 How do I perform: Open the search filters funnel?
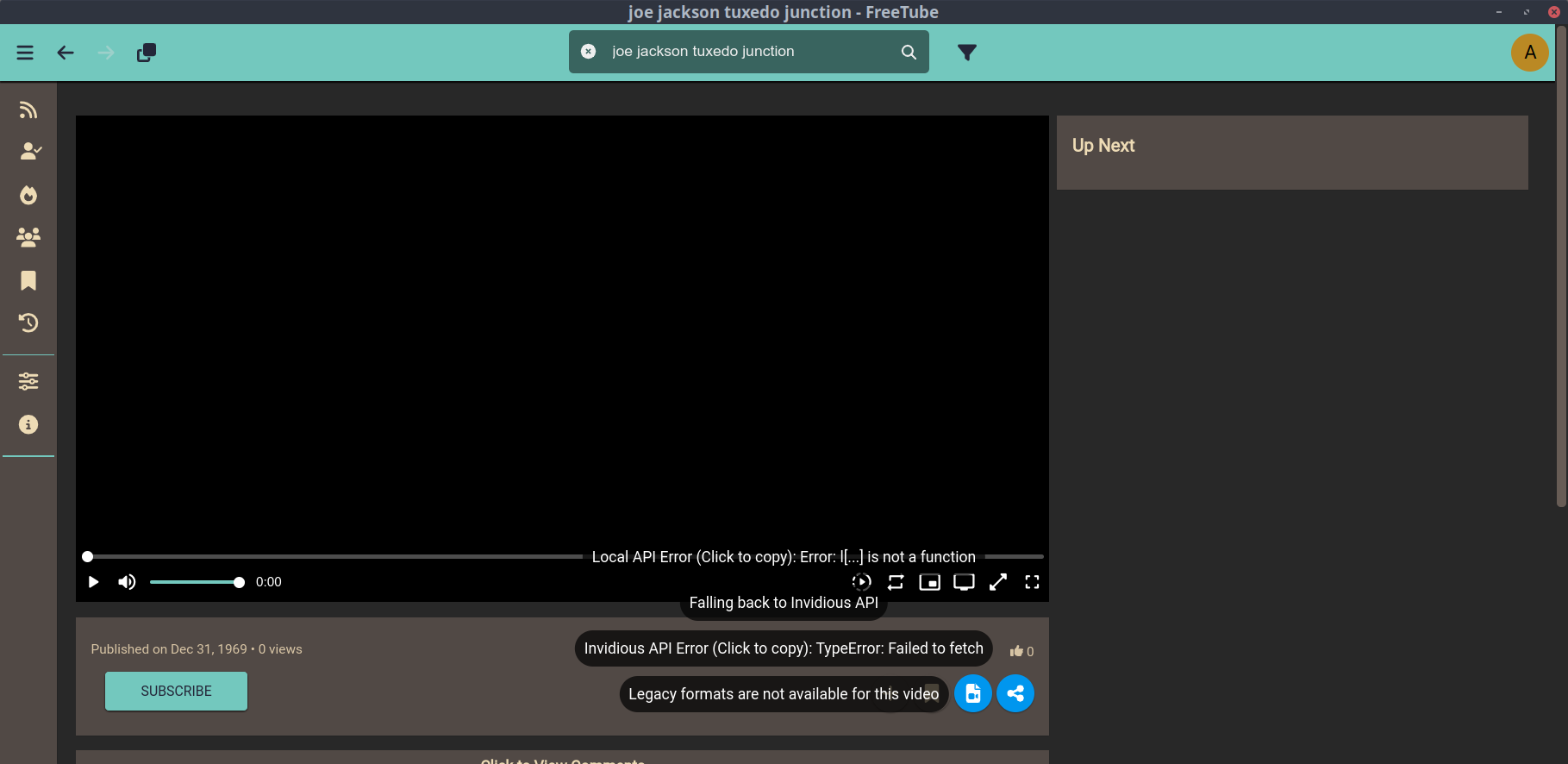click(967, 53)
